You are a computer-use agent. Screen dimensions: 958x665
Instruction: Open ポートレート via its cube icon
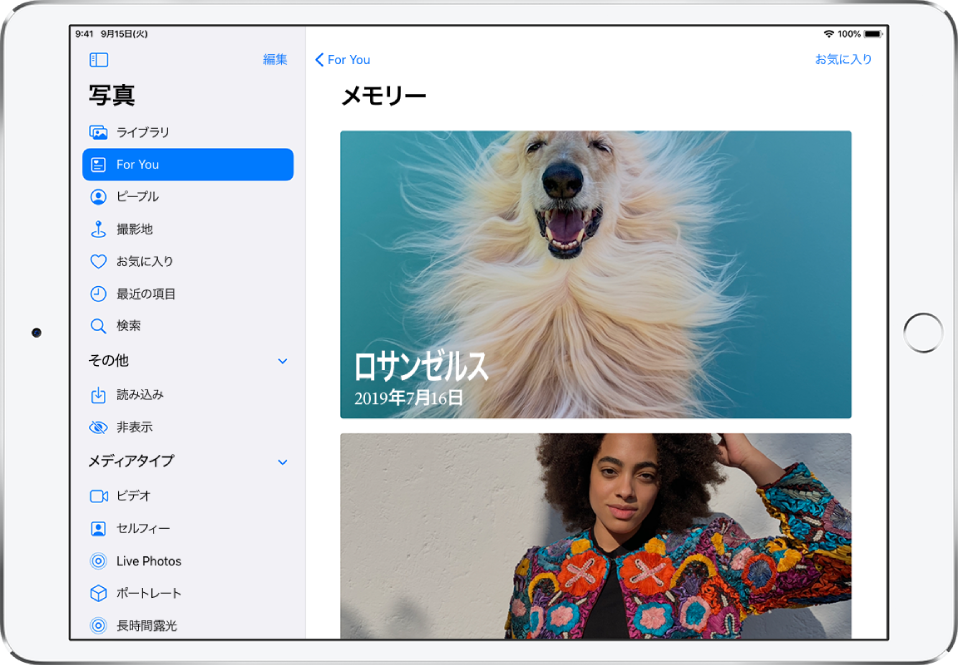tap(97, 593)
